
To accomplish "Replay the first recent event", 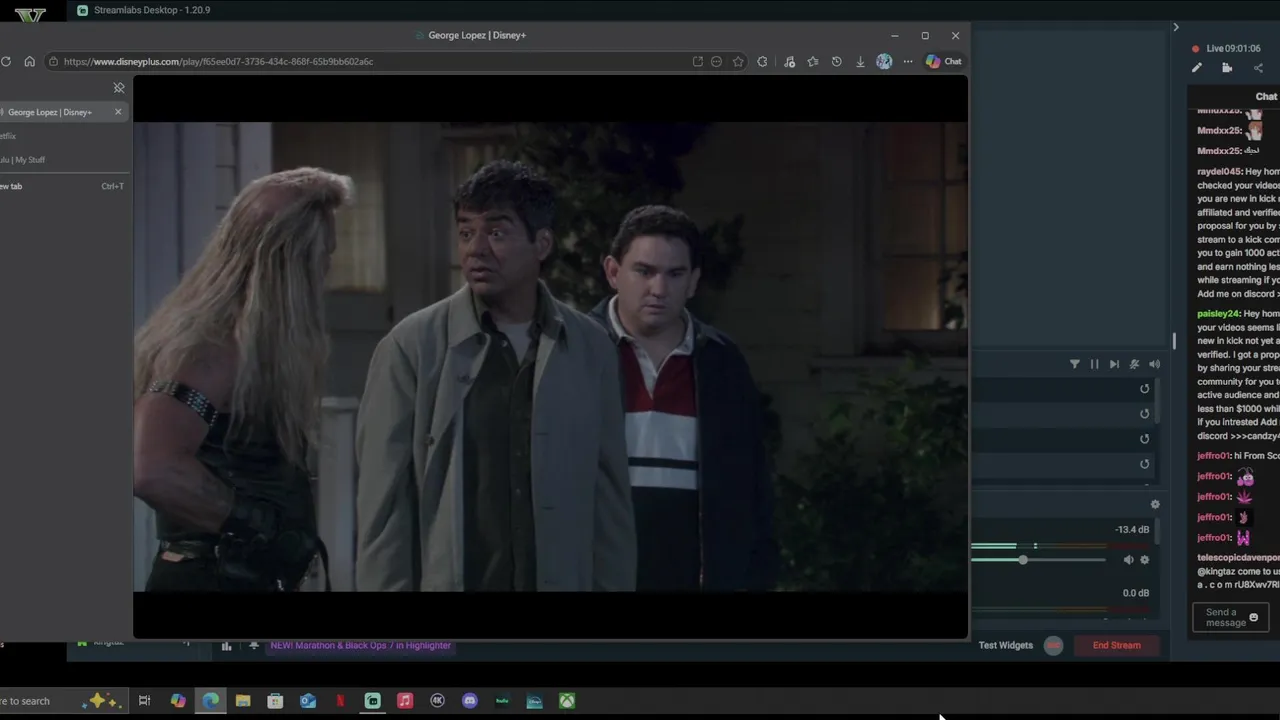I will tap(1145, 389).
